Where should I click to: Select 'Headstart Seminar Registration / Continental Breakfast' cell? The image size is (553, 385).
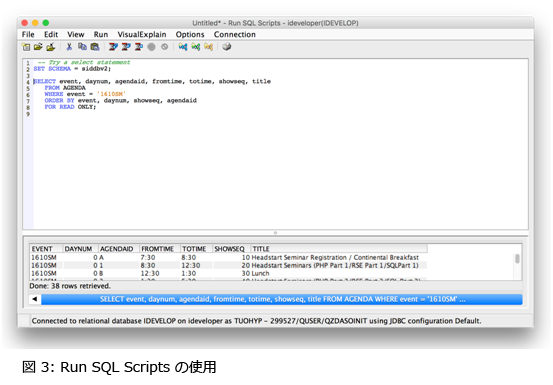point(335,257)
